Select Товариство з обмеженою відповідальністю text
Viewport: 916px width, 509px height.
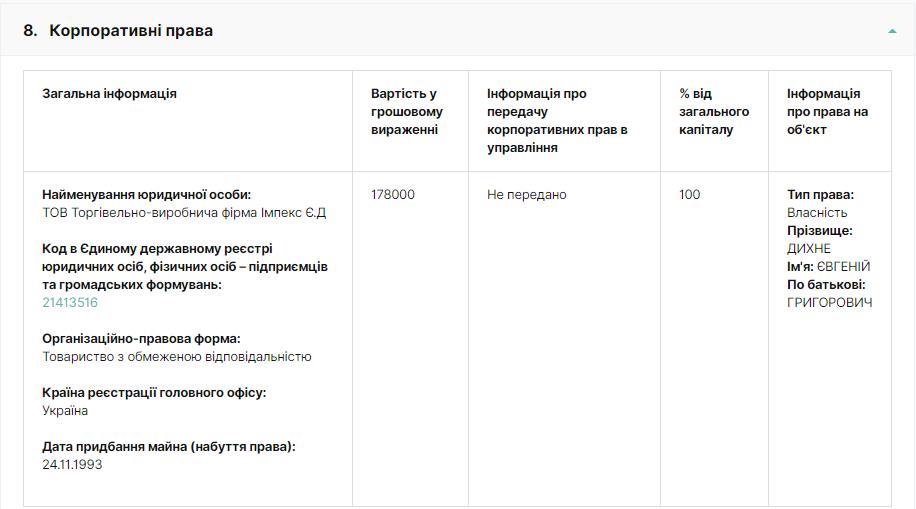(177, 357)
